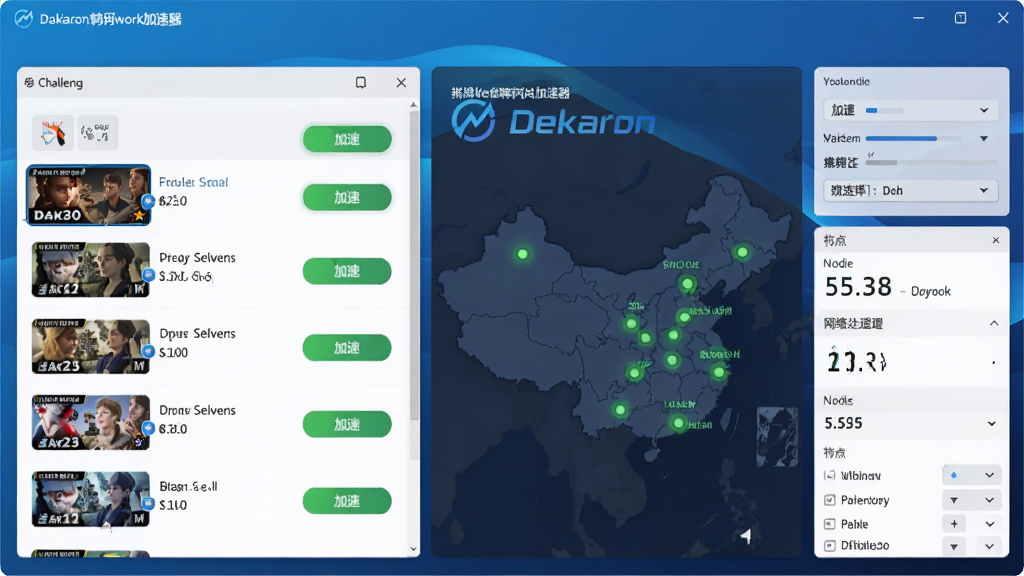Close the Node info panel
The width and height of the screenshot is (1024, 576).
(995, 240)
